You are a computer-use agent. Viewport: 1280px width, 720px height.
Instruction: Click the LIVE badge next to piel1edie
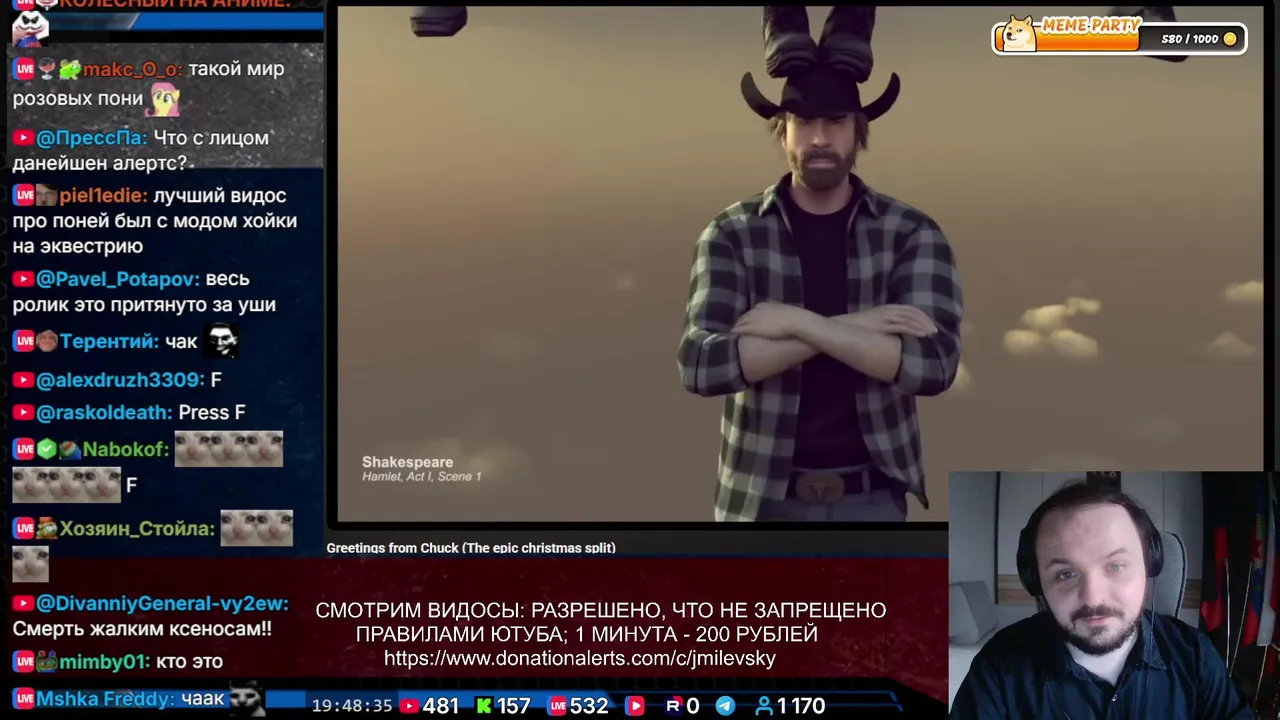tap(24, 196)
